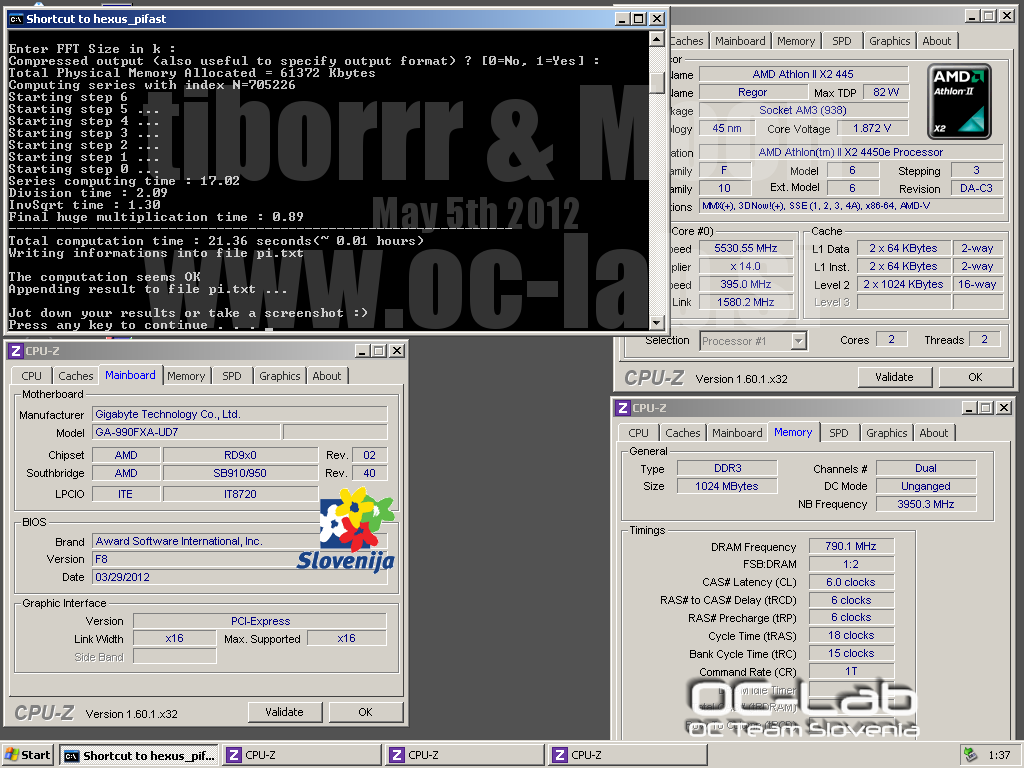The image size is (1024, 768).
Task: Click OK in top CPU window
Action: 975,377
